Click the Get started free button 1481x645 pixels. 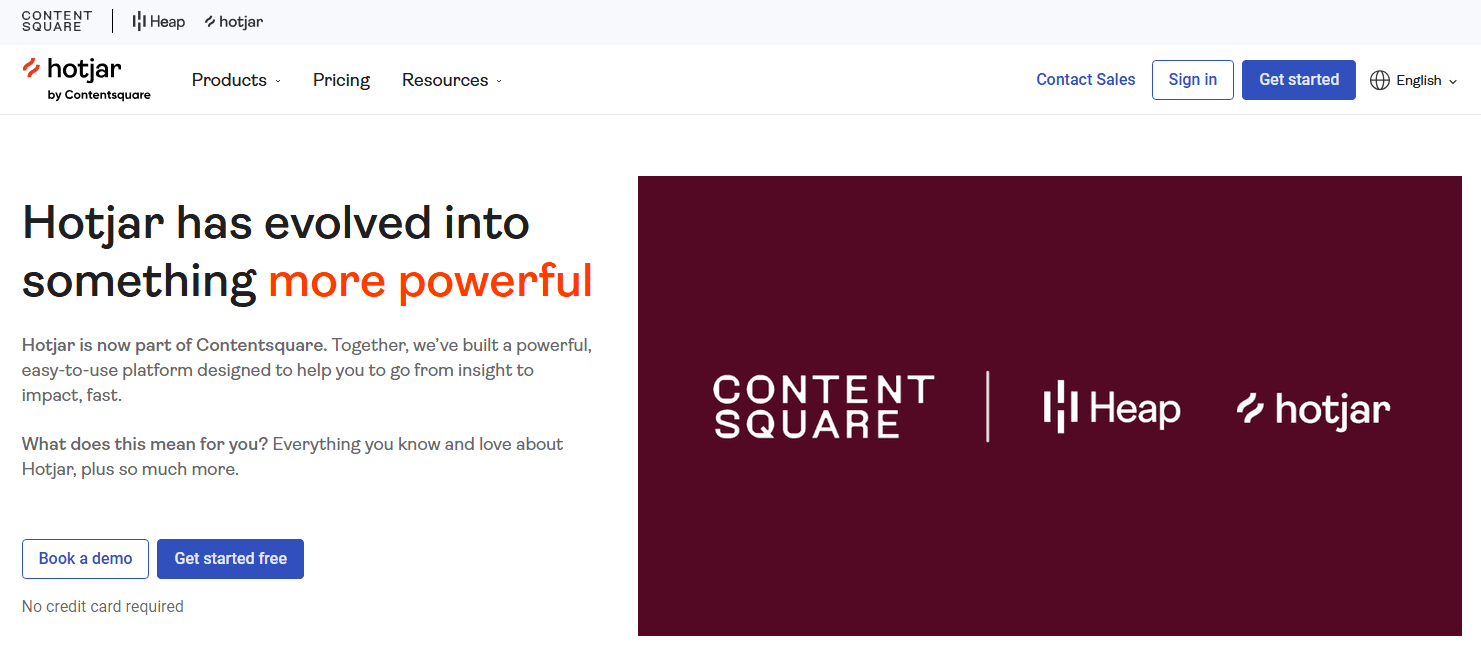point(230,559)
